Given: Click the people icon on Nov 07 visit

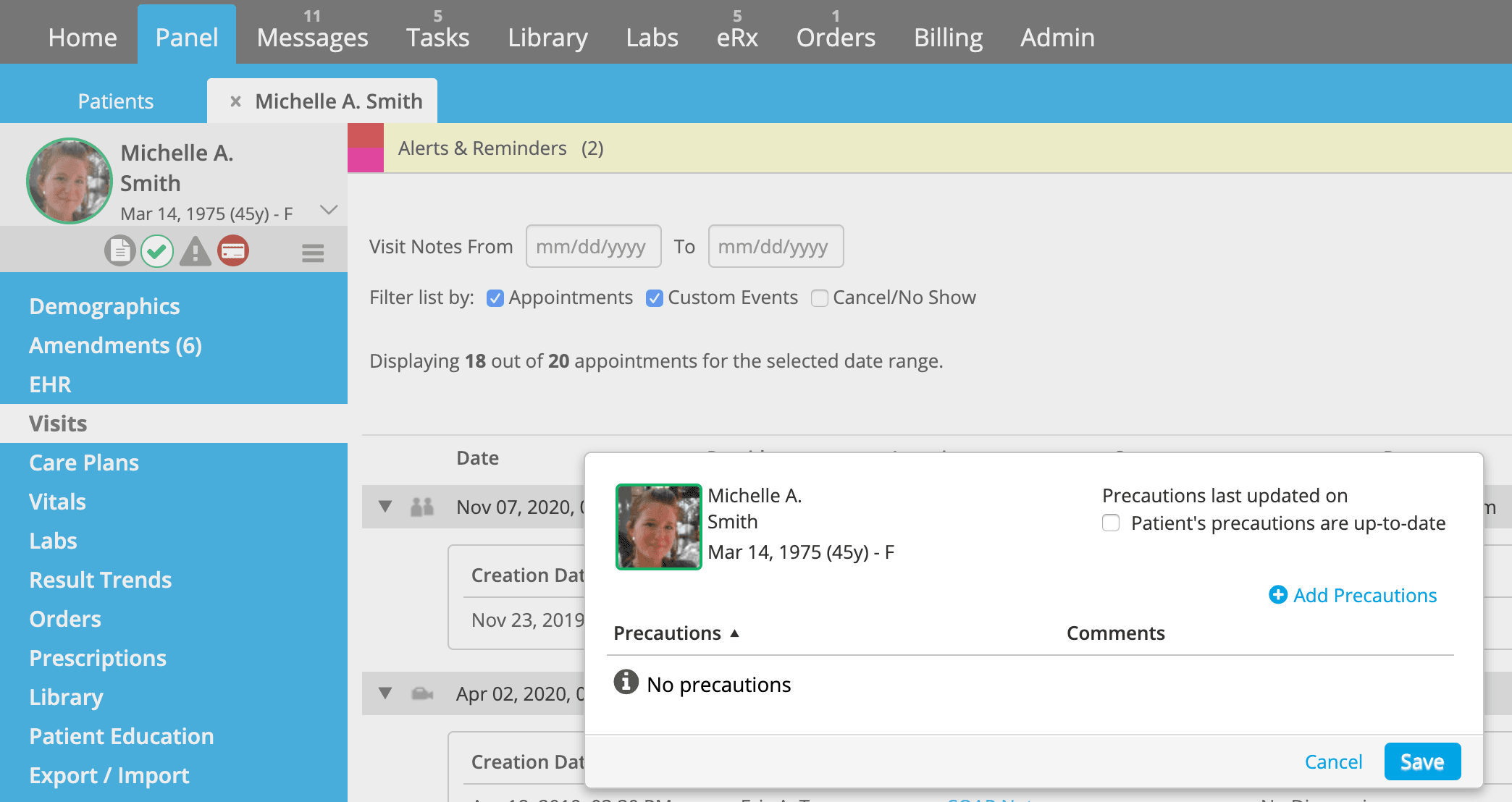Looking at the screenshot, I should coord(422,507).
